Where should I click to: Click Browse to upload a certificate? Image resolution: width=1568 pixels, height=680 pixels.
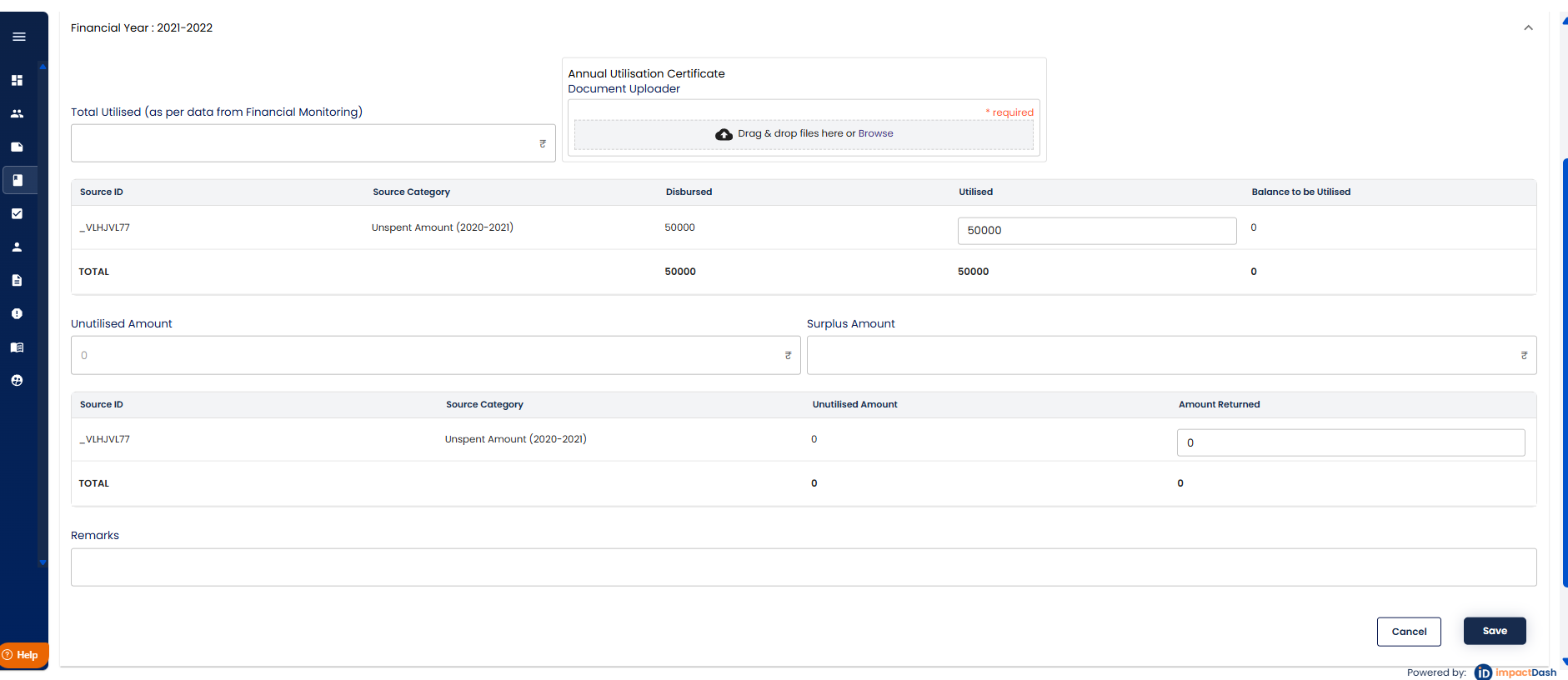tap(875, 133)
